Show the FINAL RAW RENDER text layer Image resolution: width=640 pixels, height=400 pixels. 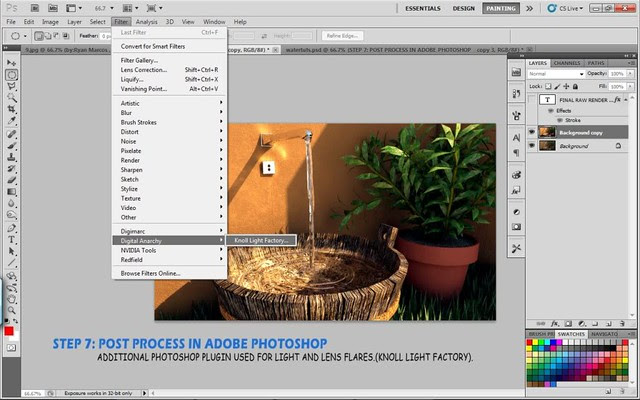(x=531, y=99)
